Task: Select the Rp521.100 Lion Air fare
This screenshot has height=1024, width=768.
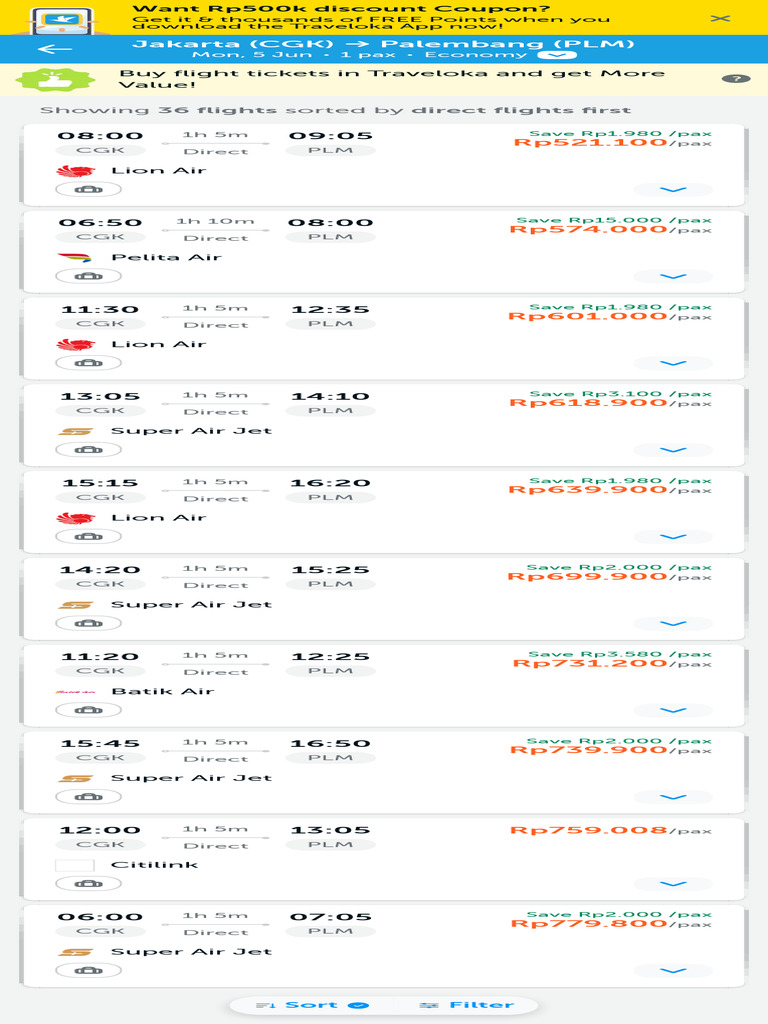Action: 590,142
